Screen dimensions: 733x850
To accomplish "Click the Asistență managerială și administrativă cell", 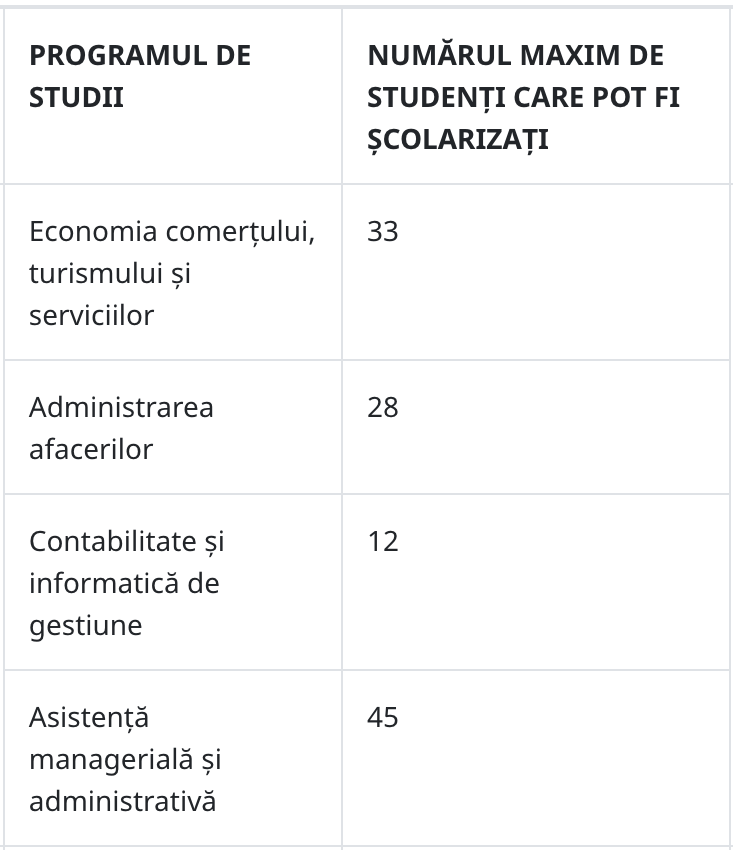I will pyautogui.click(x=173, y=758).
